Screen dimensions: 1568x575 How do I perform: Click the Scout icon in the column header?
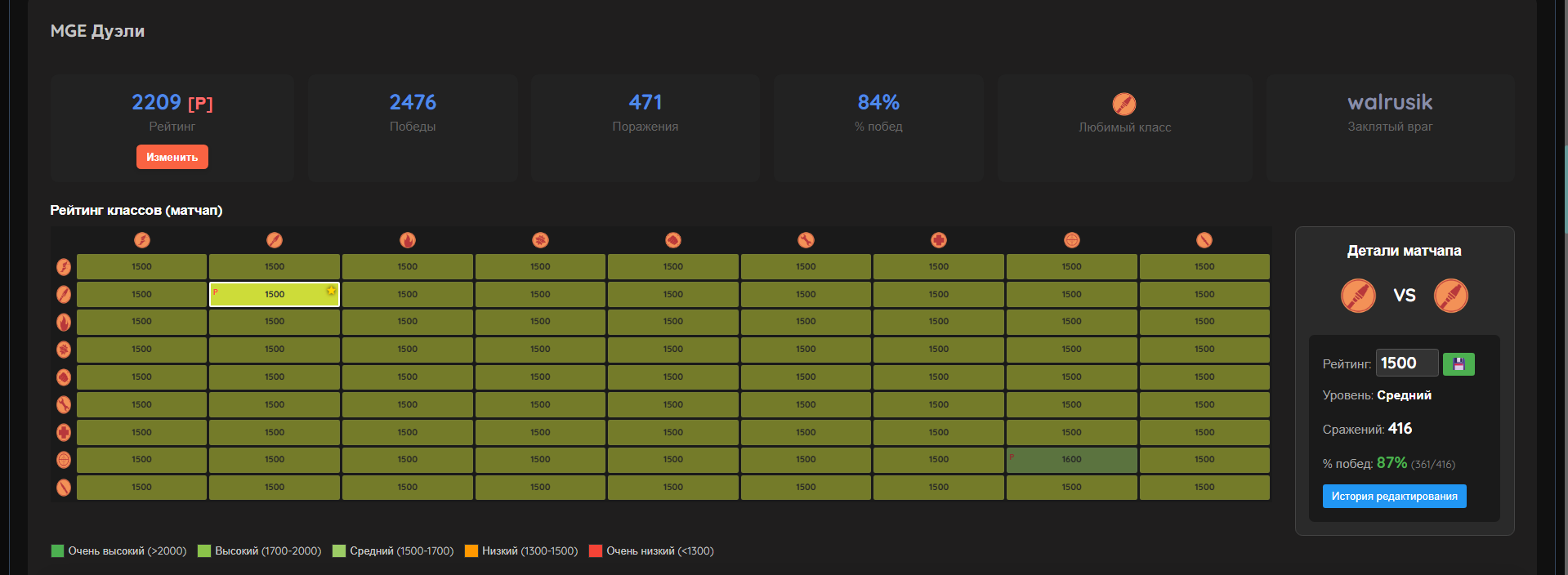142,240
